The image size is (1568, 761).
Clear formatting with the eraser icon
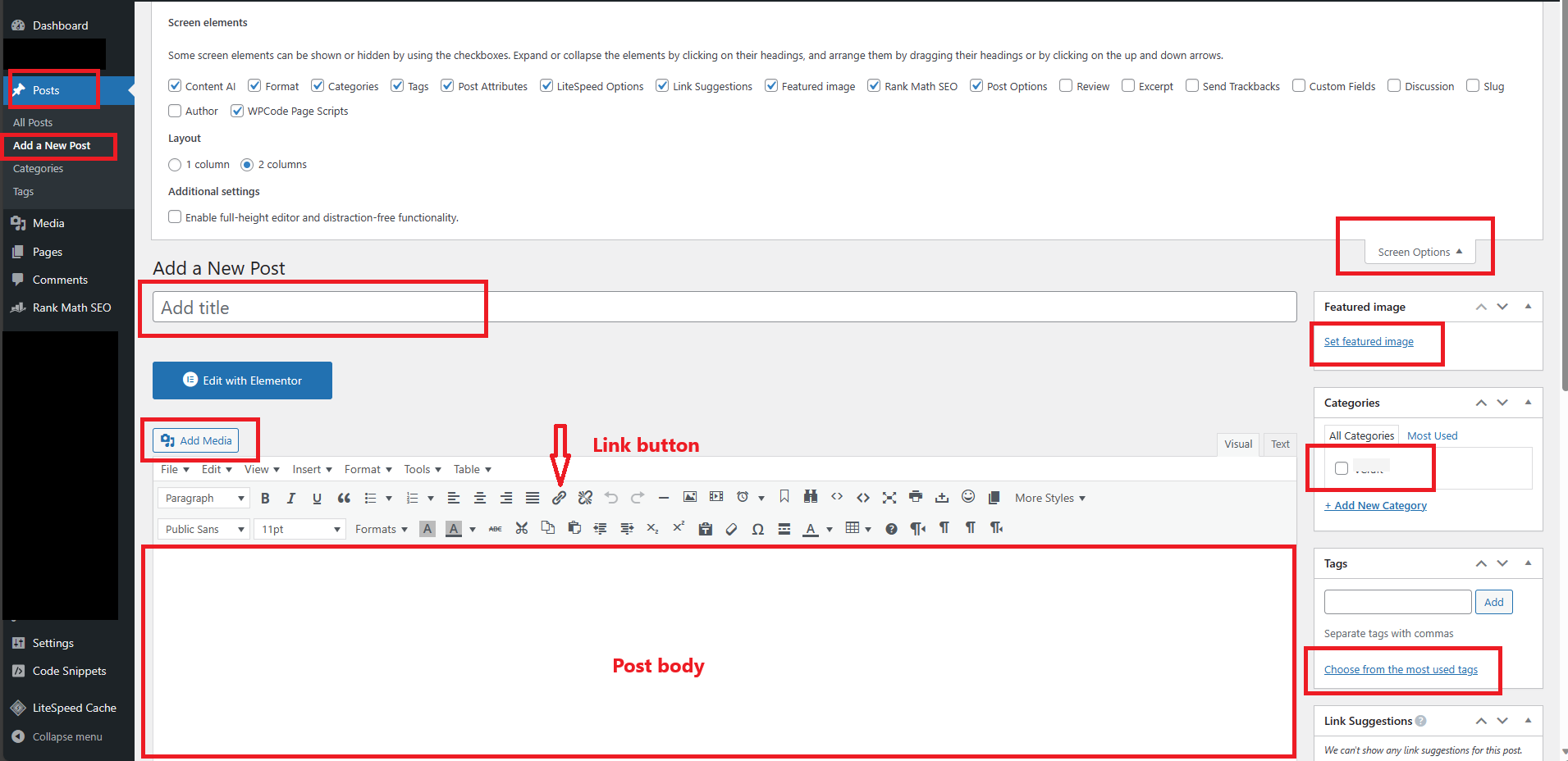pyautogui.click(x=731, y=529)
